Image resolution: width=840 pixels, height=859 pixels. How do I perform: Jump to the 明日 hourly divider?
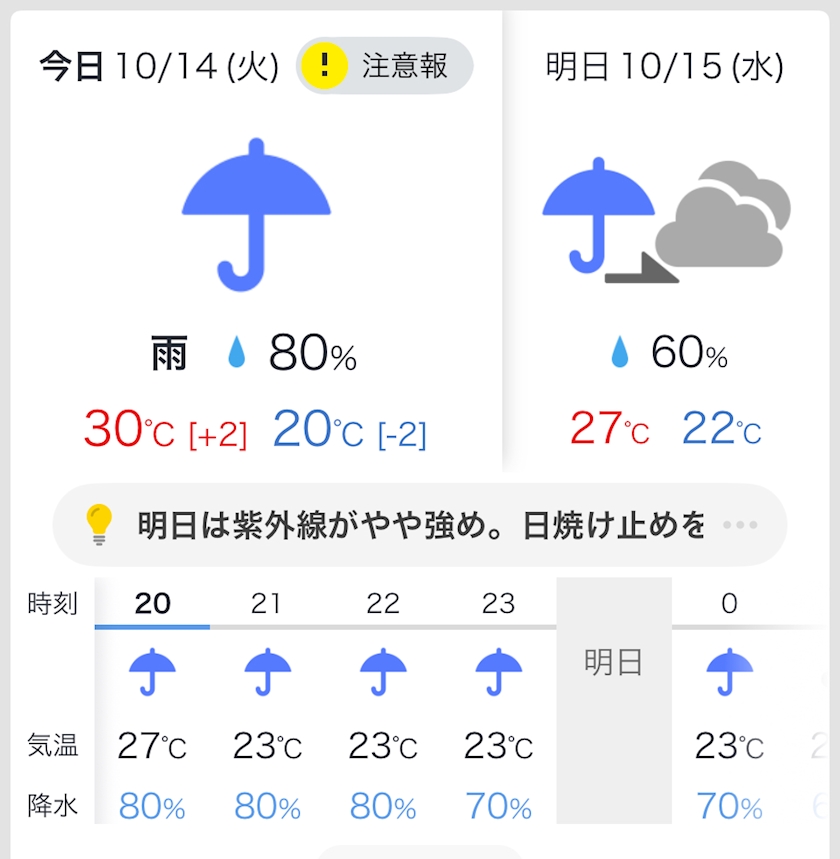click(613, 663)
